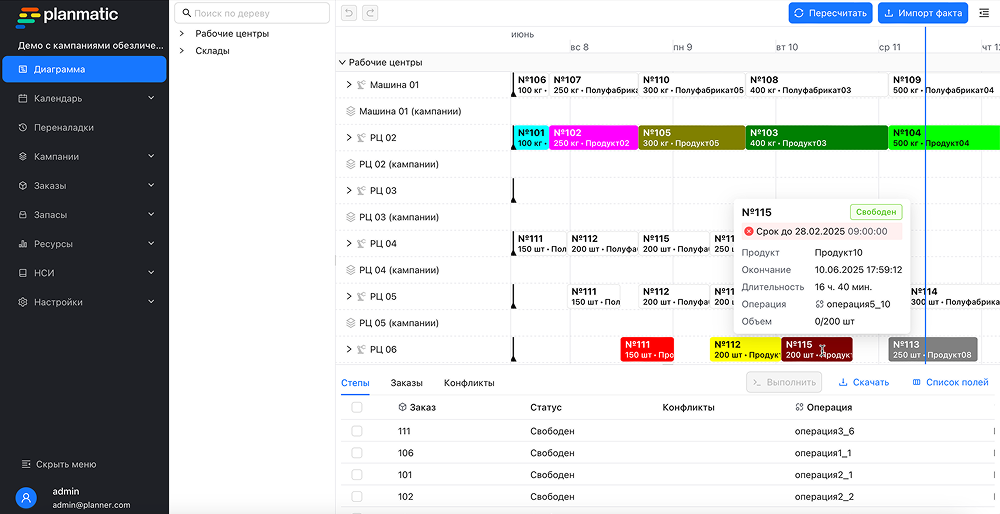Click the Импорт факта button
Image resolution: width=1000 pixels, height=514 pixels.
tap(922, 13)
